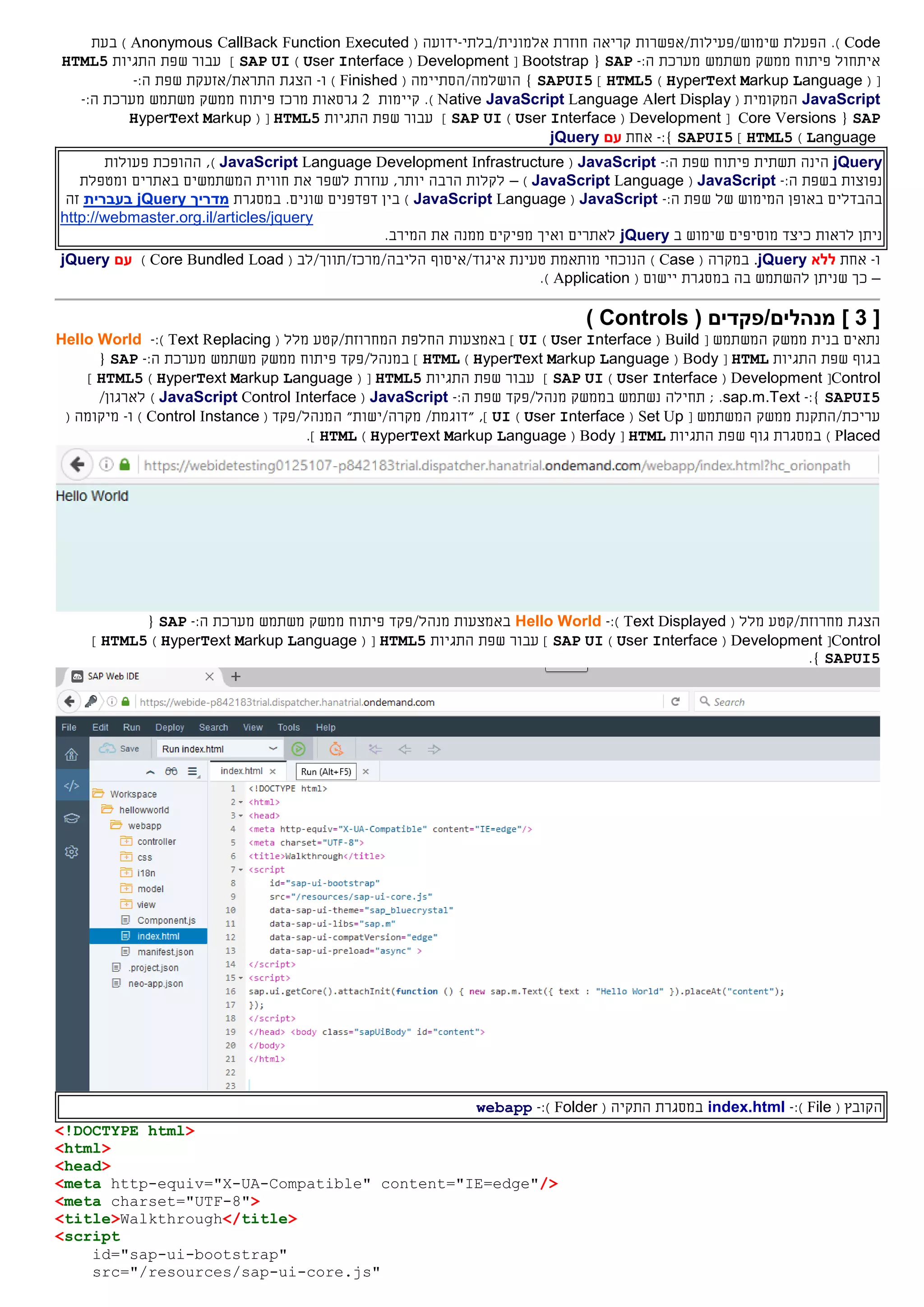Screen dimensions: 924x1307
Task: Navigate back with left arrow toolbar icon
Action: pyautogui.click(x=405, y=749)
